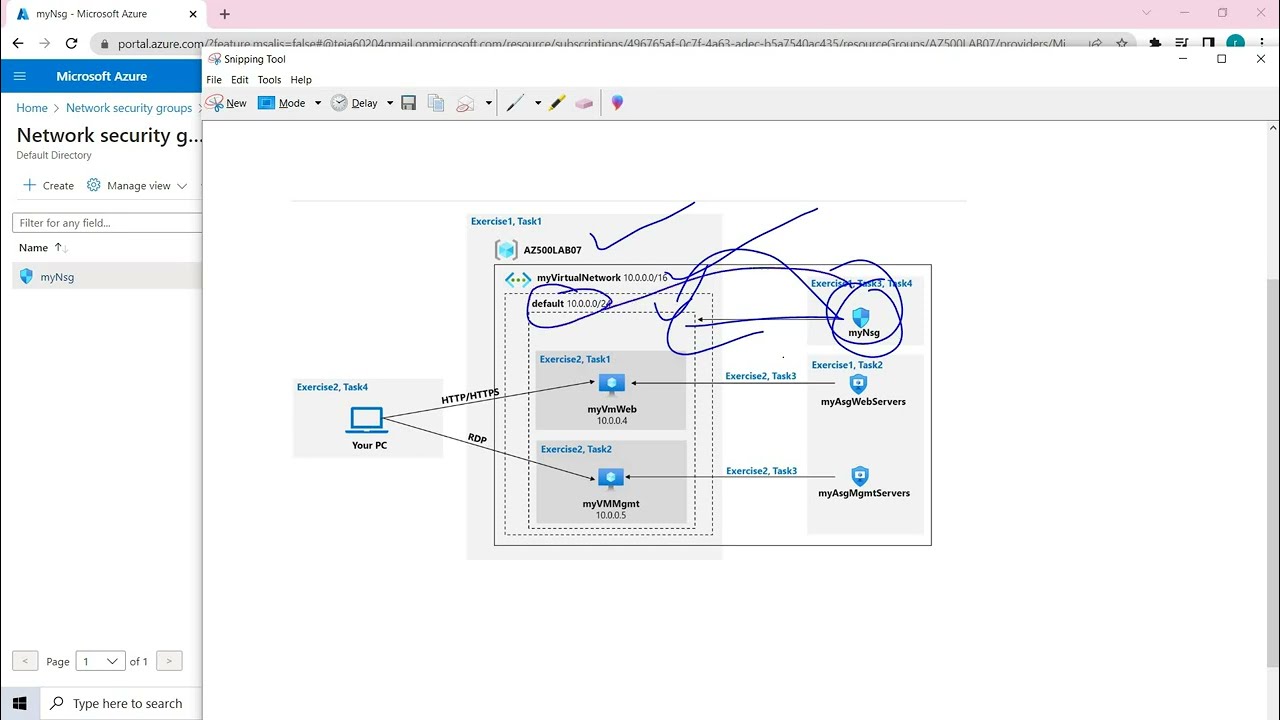Click the myNsg shield icon in the list
This screenshot has height=720, width=1280.
26,277
